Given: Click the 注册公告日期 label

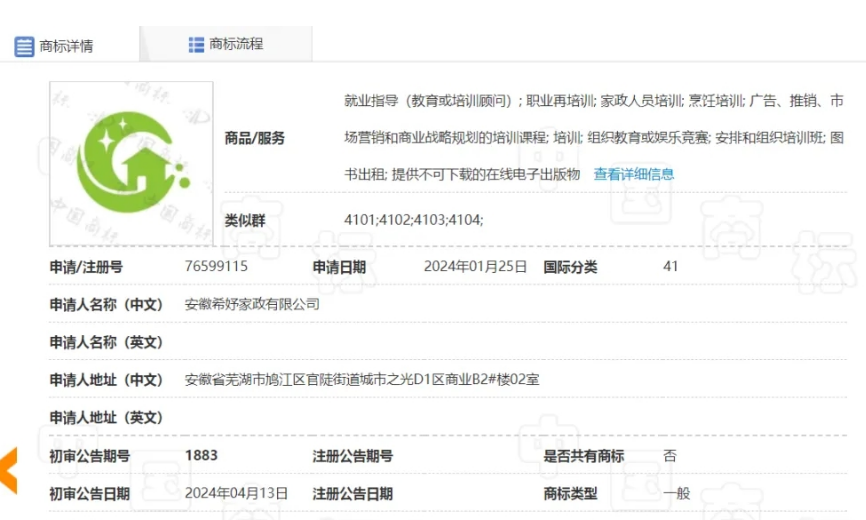Looking at the screenshot, I should 352,494.
